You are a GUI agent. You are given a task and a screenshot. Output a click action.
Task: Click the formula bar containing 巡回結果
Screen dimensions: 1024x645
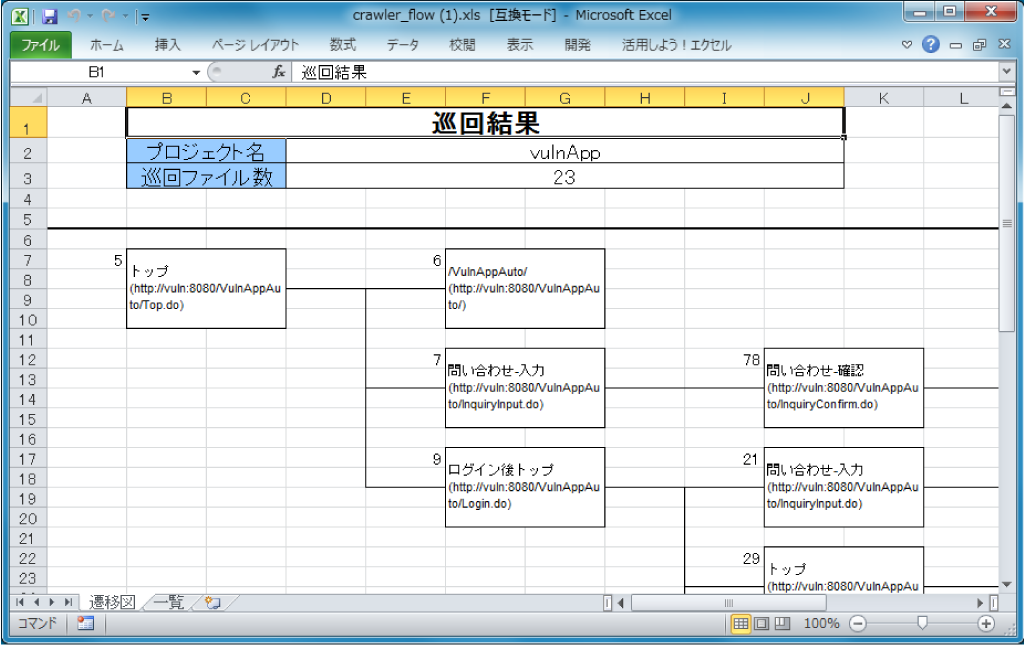(645, 72)
